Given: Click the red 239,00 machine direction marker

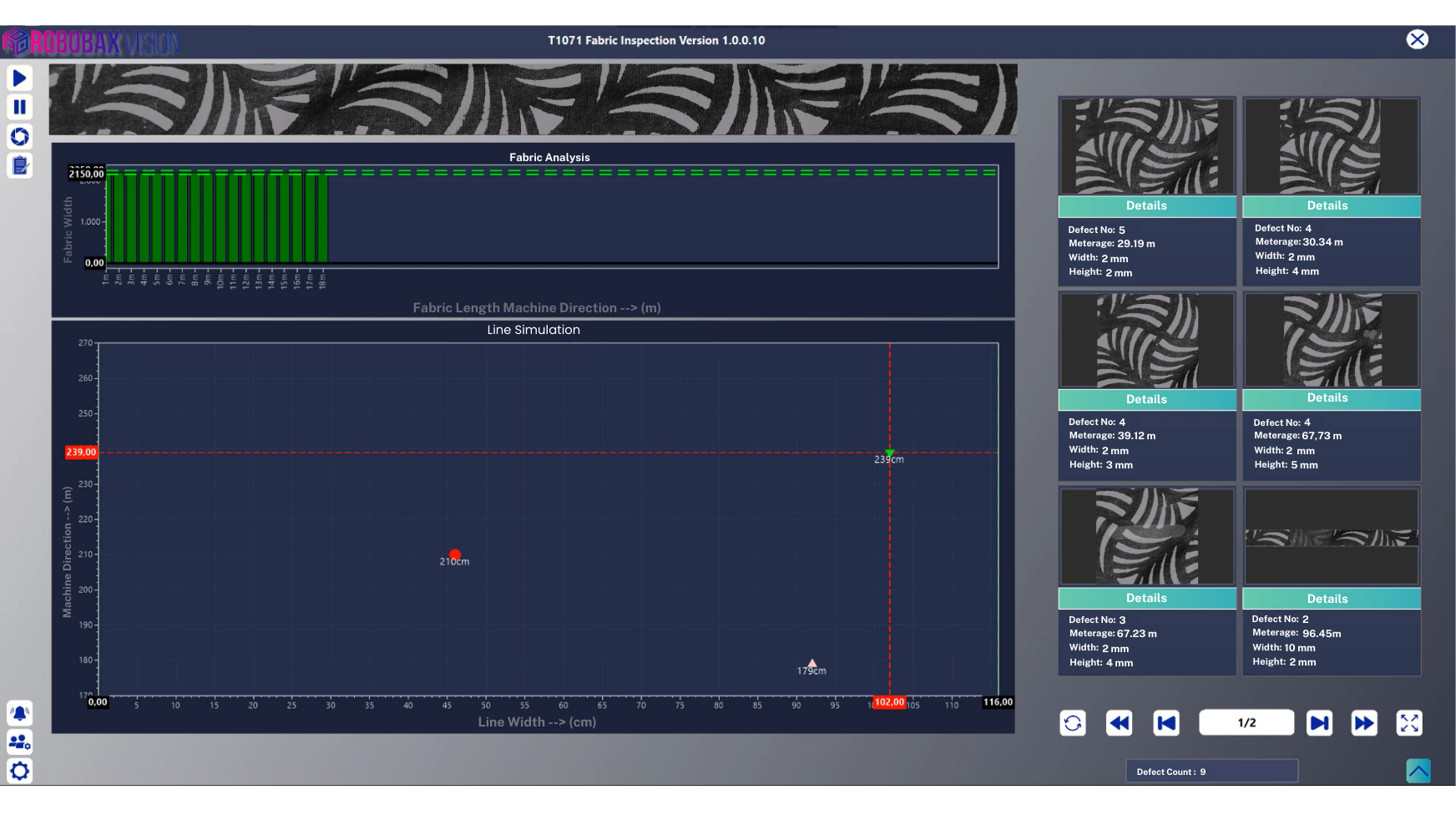Looking at the screenshot, I should click(81, 453).
